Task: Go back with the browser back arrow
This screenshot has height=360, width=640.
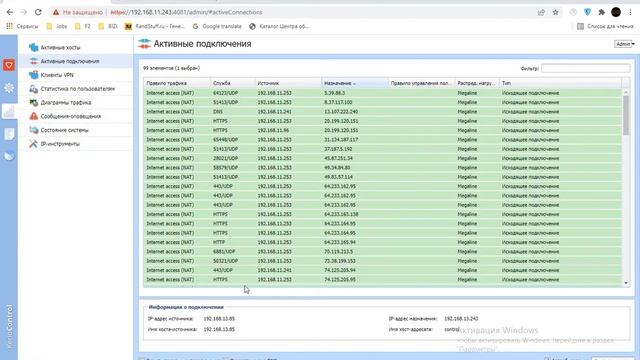Action: tap(10, 12)
